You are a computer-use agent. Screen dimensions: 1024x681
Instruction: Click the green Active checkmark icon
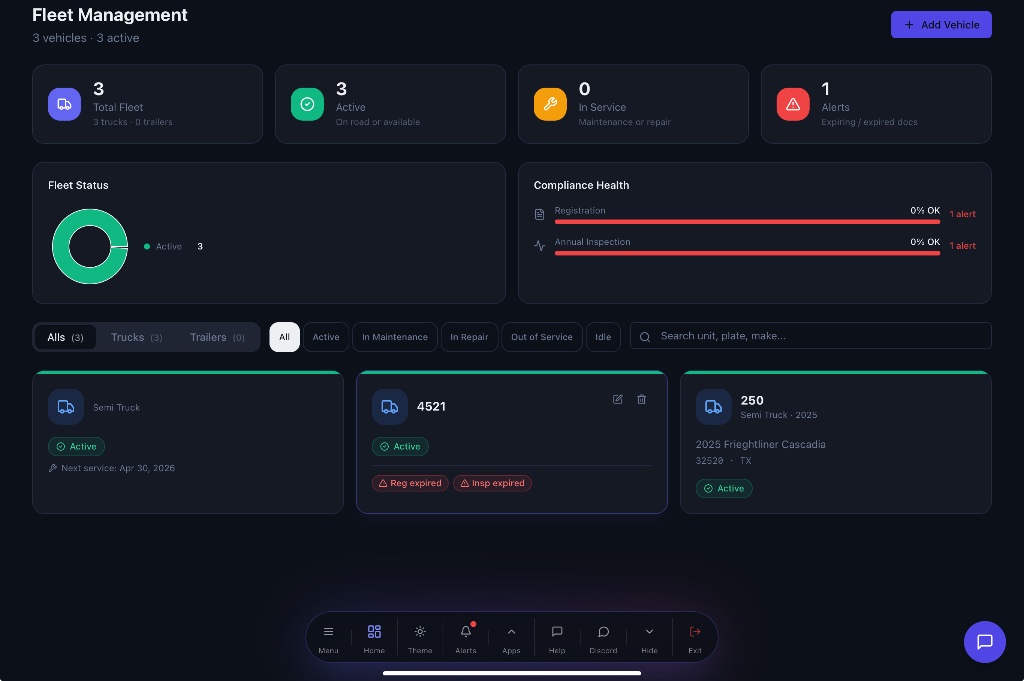click(307, 104)
